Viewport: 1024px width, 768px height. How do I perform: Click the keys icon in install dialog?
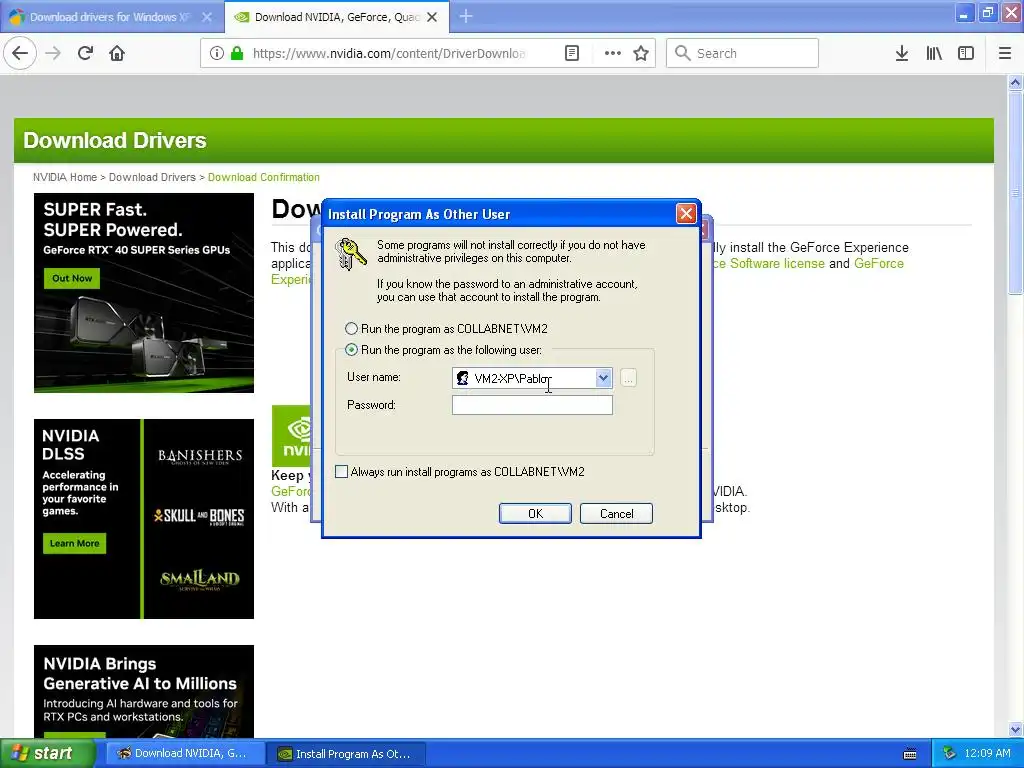350,254
